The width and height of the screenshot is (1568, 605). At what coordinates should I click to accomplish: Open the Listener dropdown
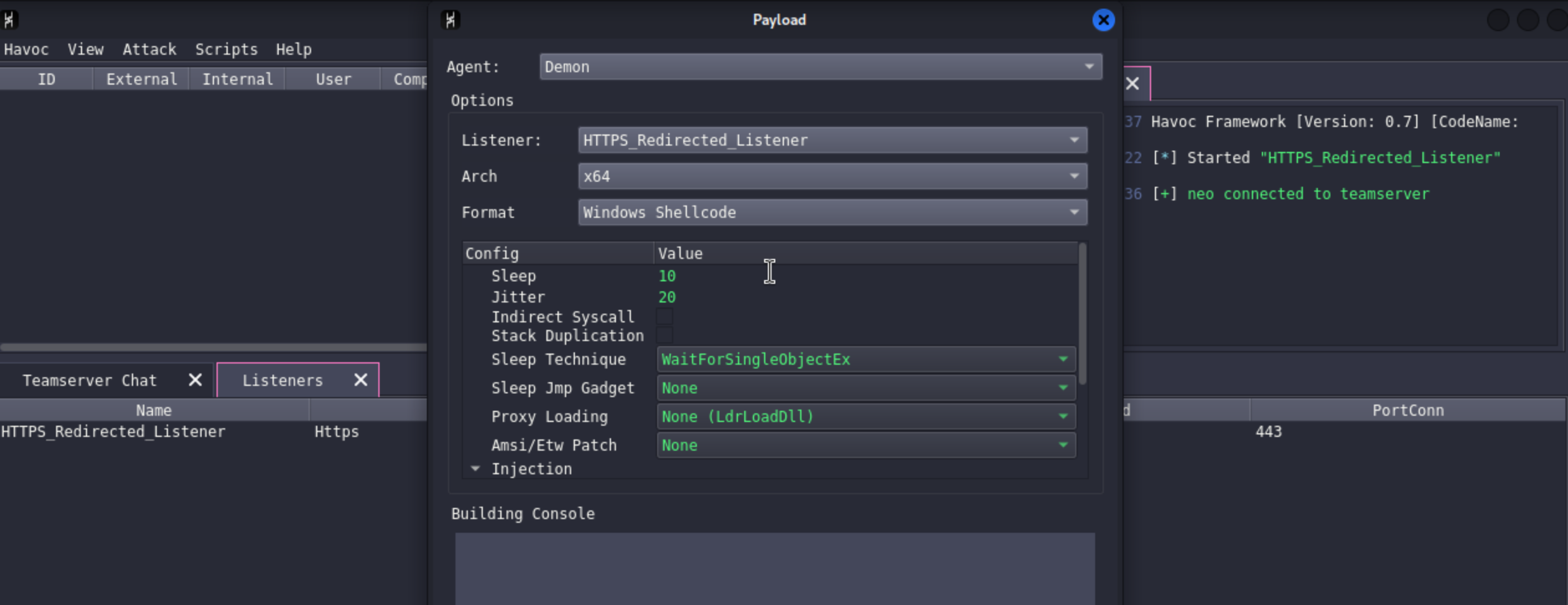pyautogui.click(x=833, y=140)
